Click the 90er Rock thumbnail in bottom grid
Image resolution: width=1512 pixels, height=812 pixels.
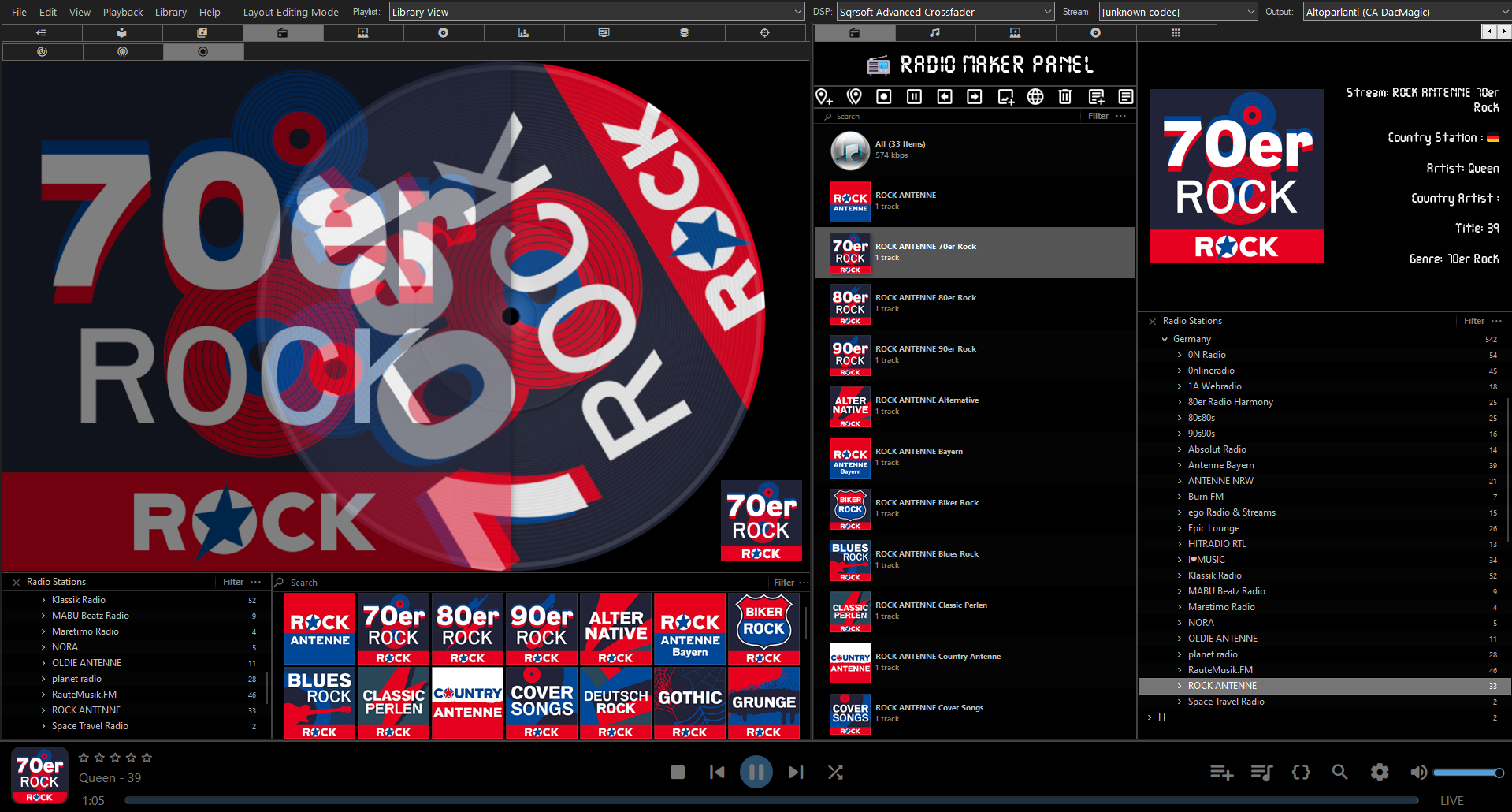[x=541, y=629]
